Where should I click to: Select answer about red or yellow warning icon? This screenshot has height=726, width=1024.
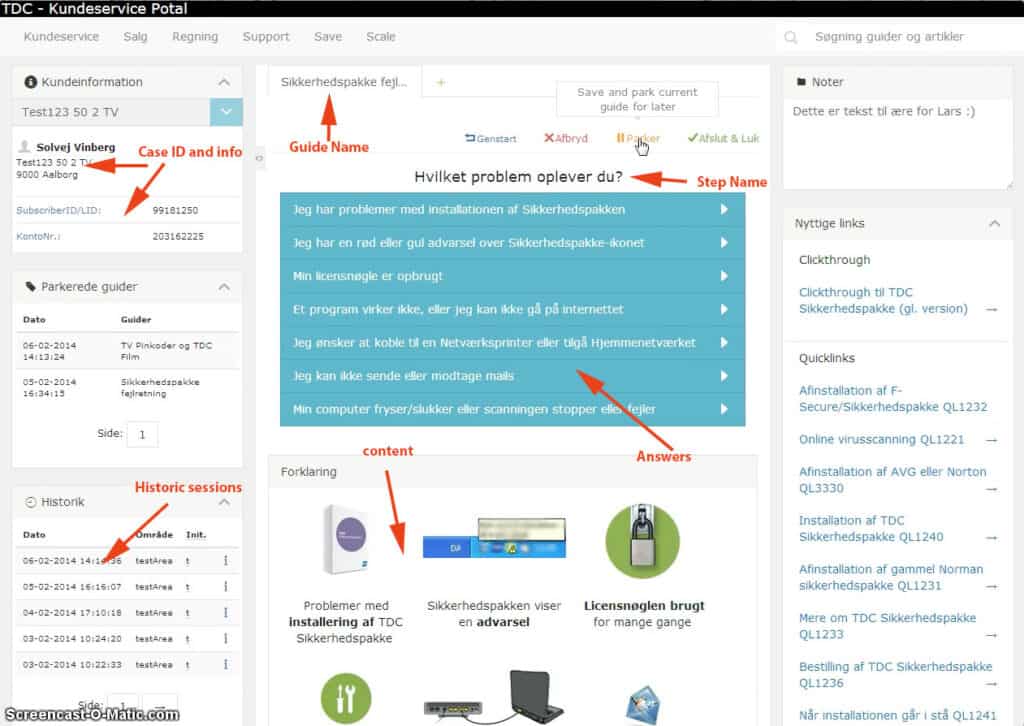point(513,243)
